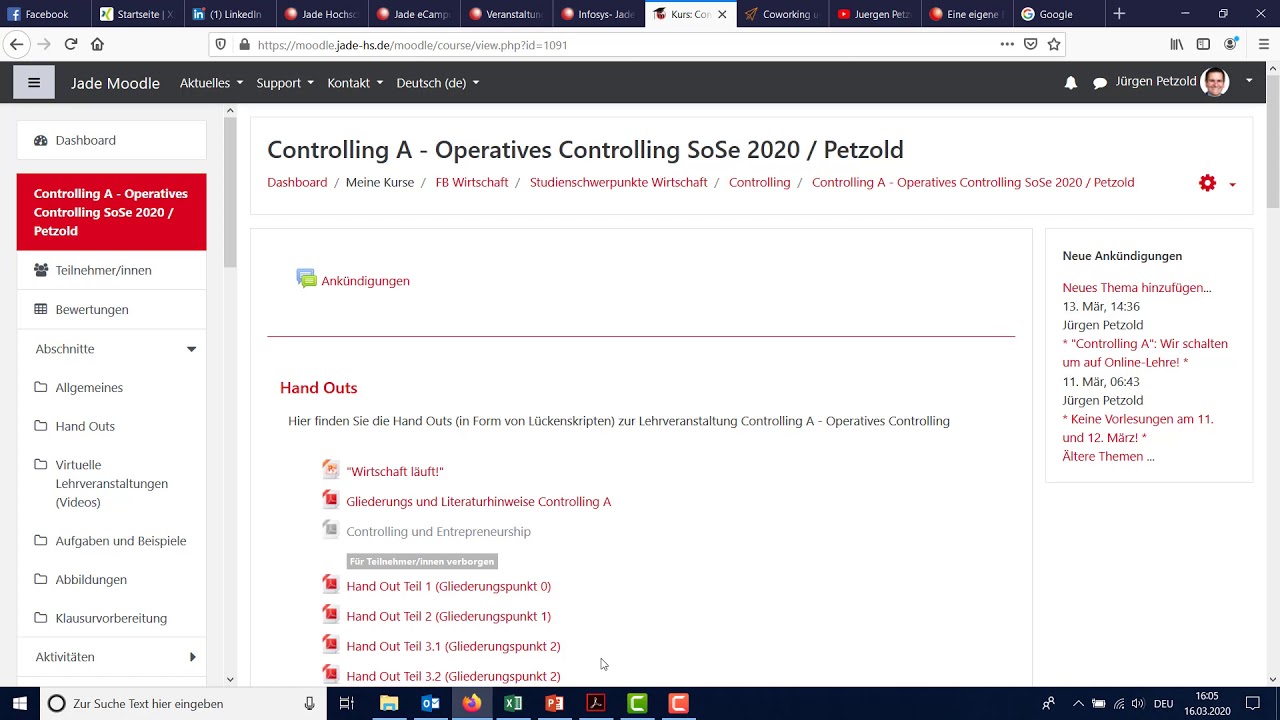Image resolution: width=1280 pixels, height=720 pixels.
Task: Open the Hand Out Teil 3.2 link
Action: pyautogui.click(x=453, y=676)
